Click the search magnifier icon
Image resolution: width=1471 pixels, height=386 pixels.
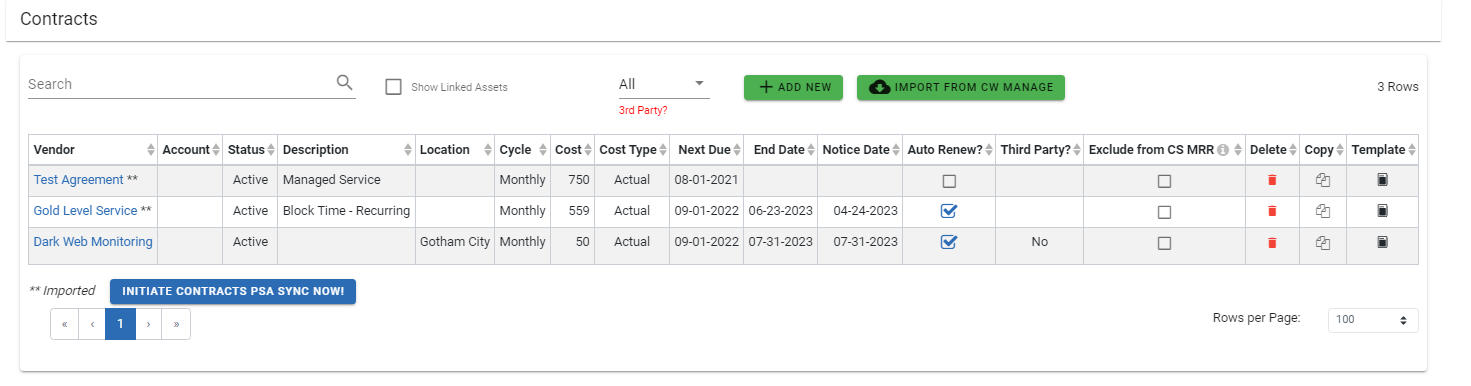pos(344,83)
